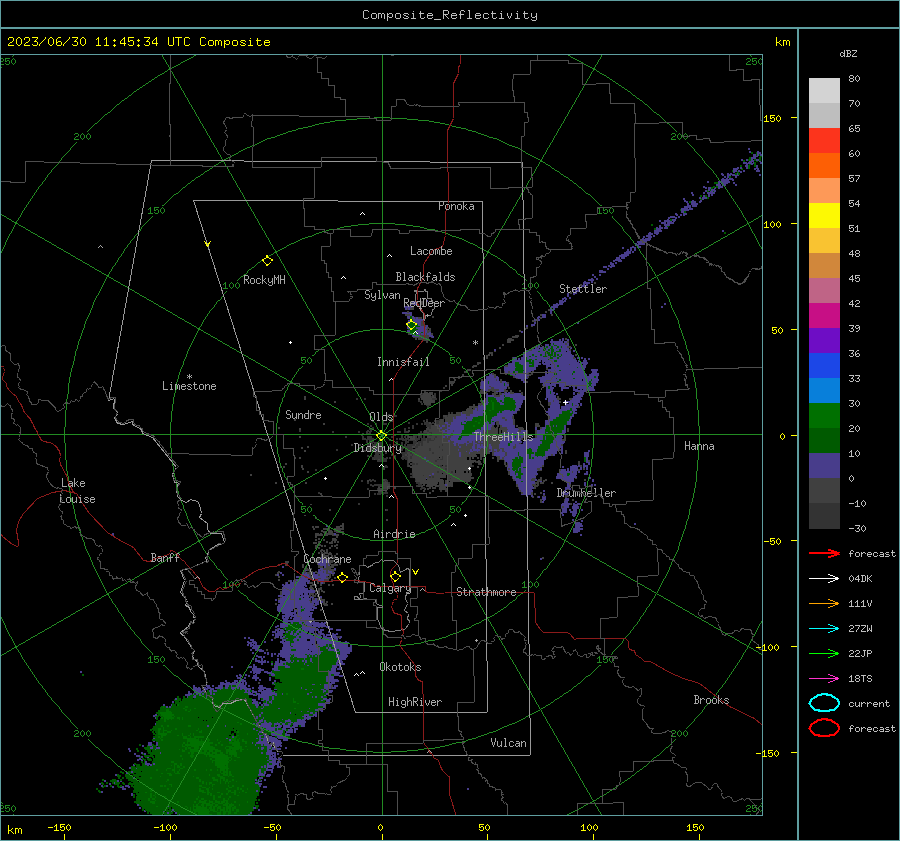Viewport: 900px width, 841px height.
Task: Select the Didsbury town label
Action: pos(378,448)
